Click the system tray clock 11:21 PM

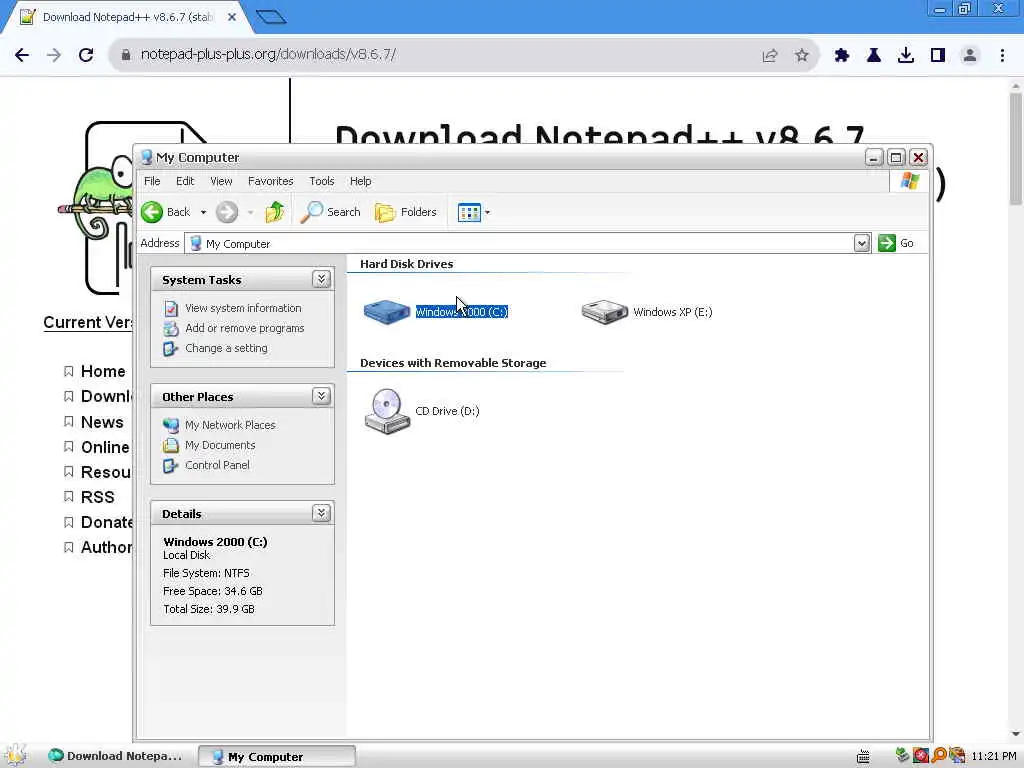(994, 756)
